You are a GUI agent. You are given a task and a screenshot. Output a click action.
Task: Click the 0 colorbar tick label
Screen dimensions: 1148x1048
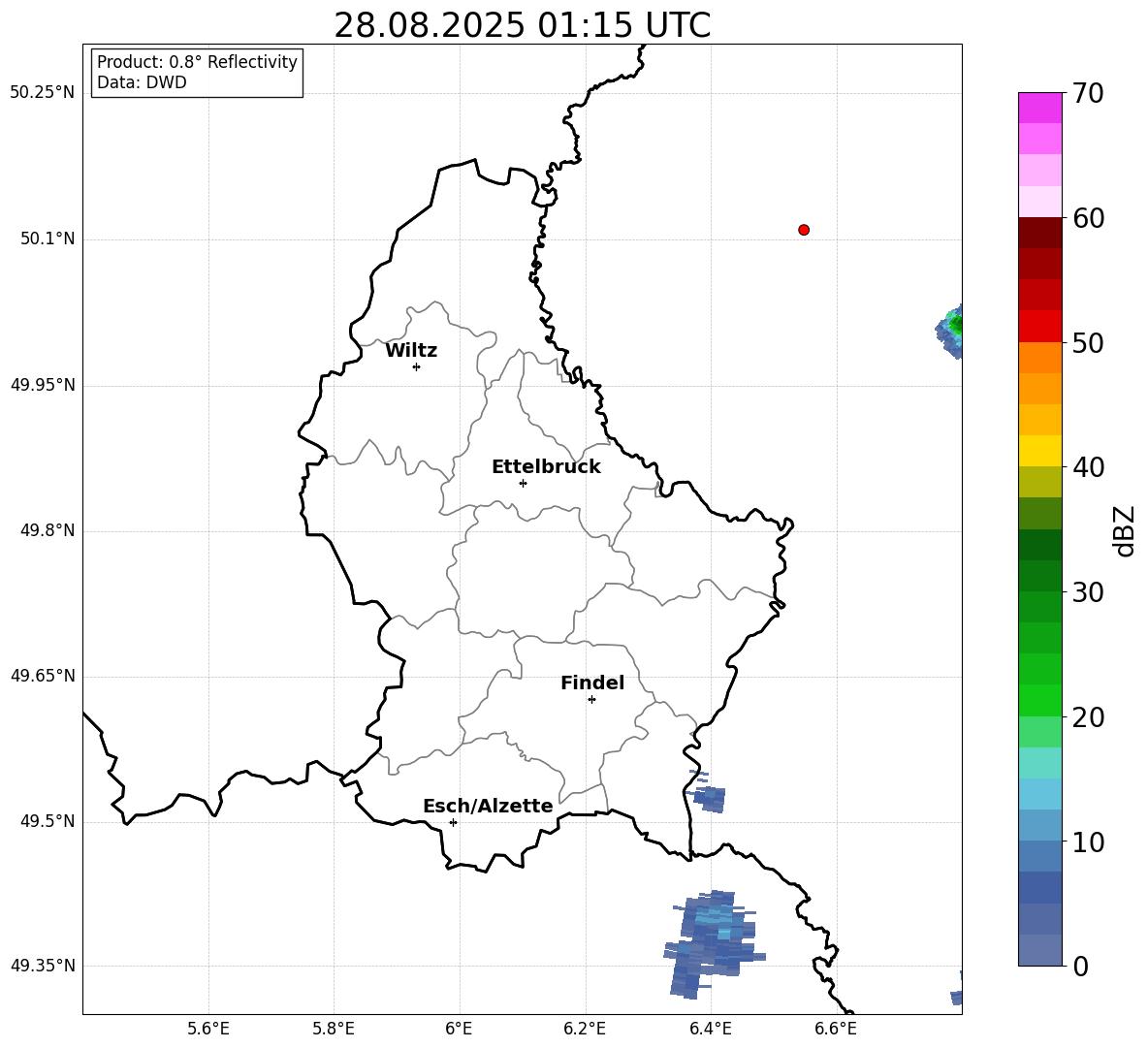click(1080, 966)
